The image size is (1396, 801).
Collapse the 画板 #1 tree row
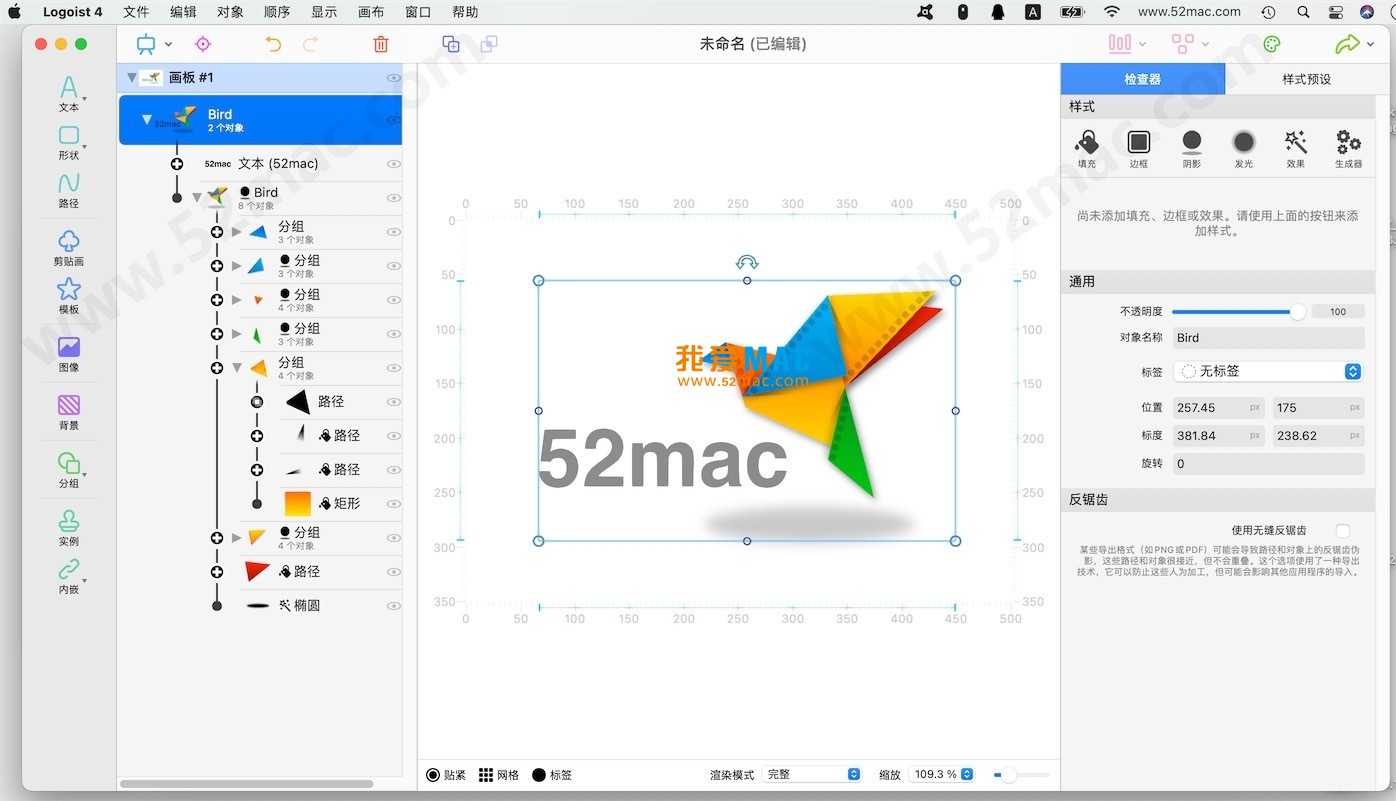pos(131,78)
